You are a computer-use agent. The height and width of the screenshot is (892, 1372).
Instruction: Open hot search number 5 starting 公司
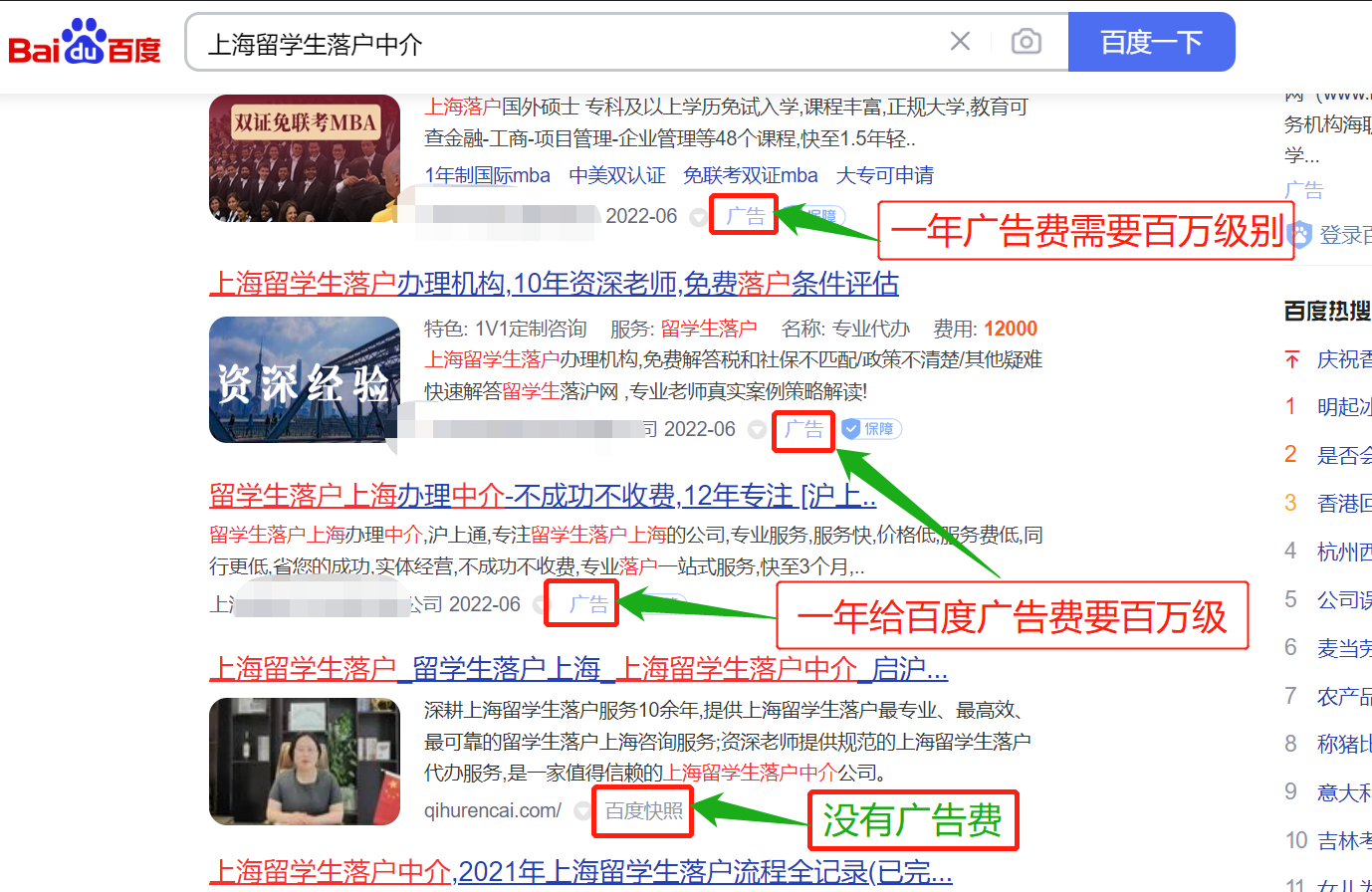(x=1343, y=599)
